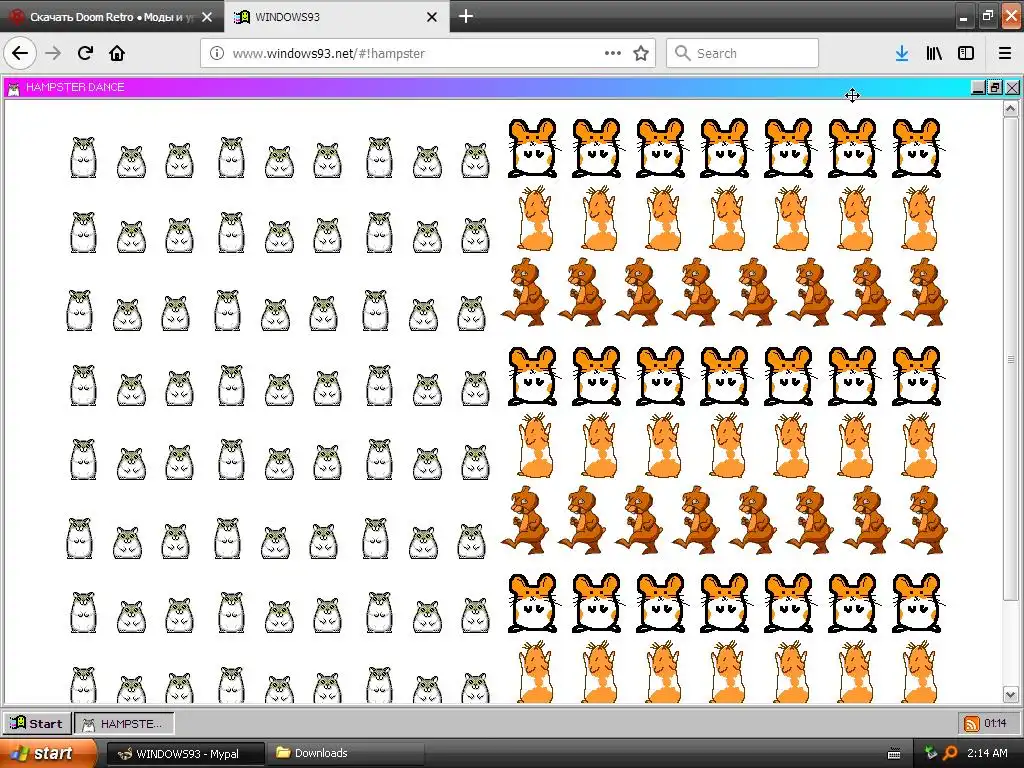Open the library icon in the toolbar
1024x768 pixels.
[934, 53]
